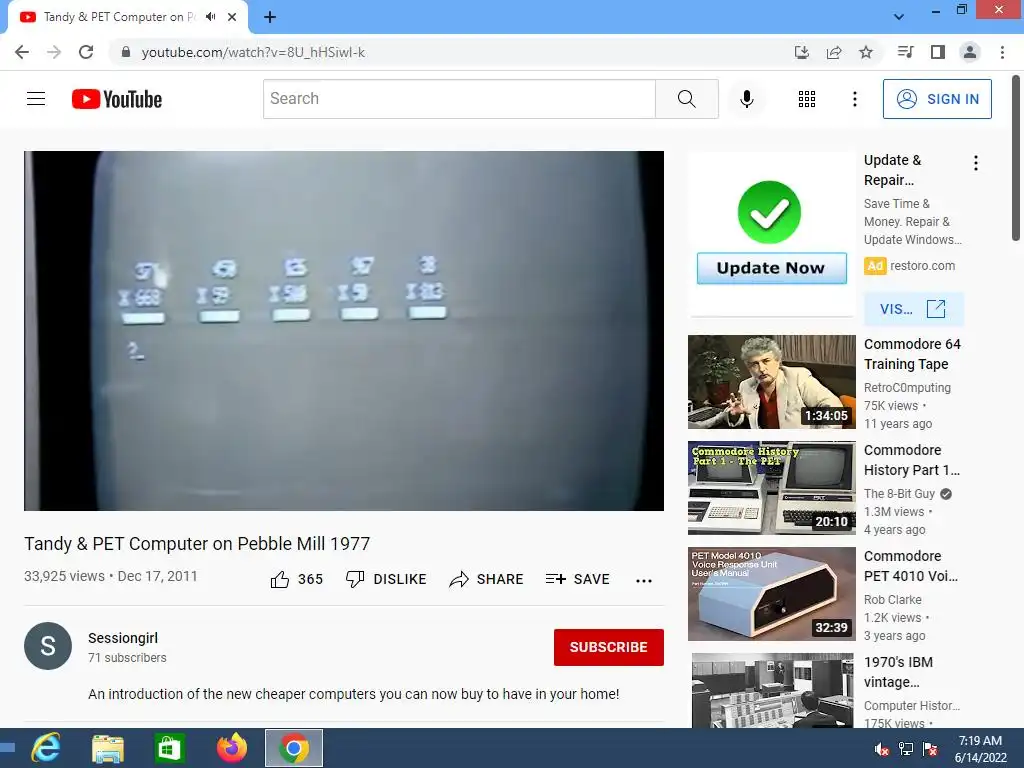Open restoro.com ad link
The height and width of the screenshot is (768, 1024).
[x=922, y=266]
